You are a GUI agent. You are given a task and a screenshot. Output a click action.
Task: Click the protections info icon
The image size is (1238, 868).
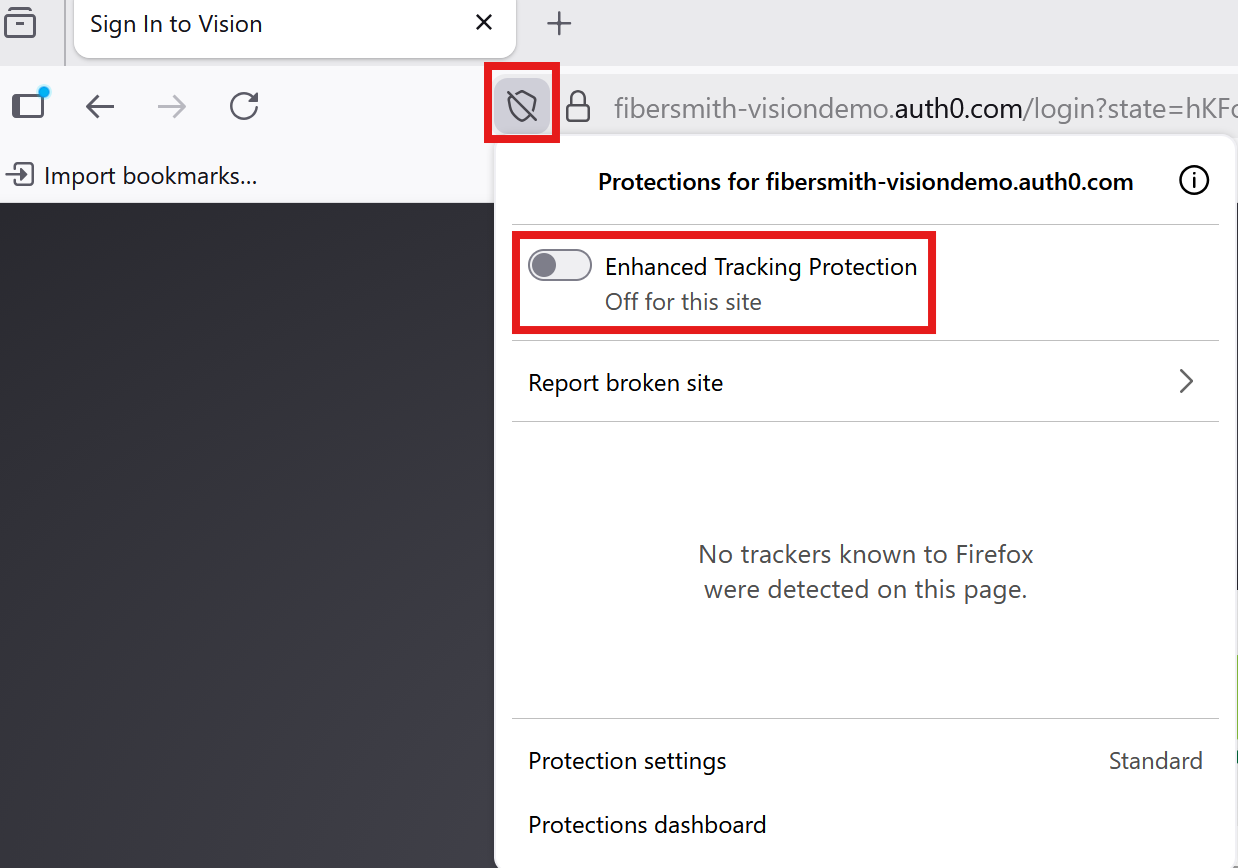point(1194,181)
